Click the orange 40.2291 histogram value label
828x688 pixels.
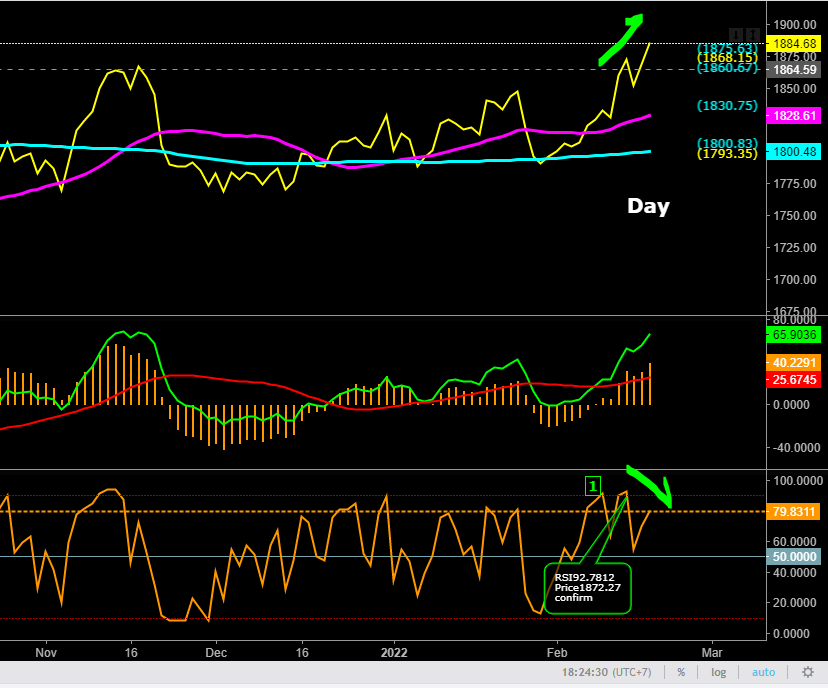click(794, 363)
